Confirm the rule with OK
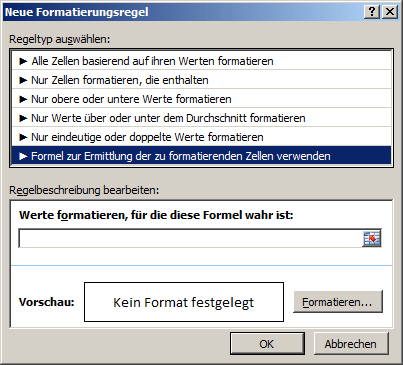This screenshot has height=365, width=403. click(x=267, y=344)
